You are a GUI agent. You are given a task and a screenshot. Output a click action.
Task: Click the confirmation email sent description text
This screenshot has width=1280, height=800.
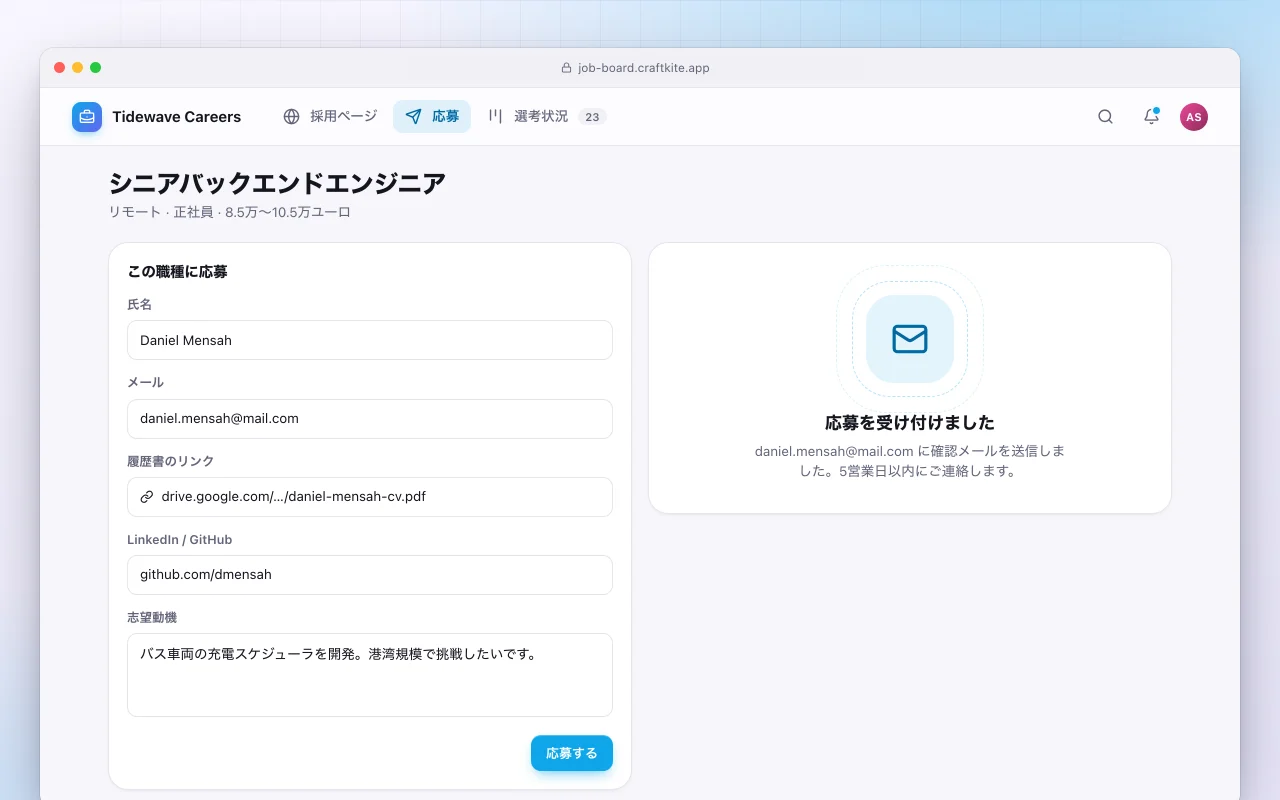[x=910, y=461]
